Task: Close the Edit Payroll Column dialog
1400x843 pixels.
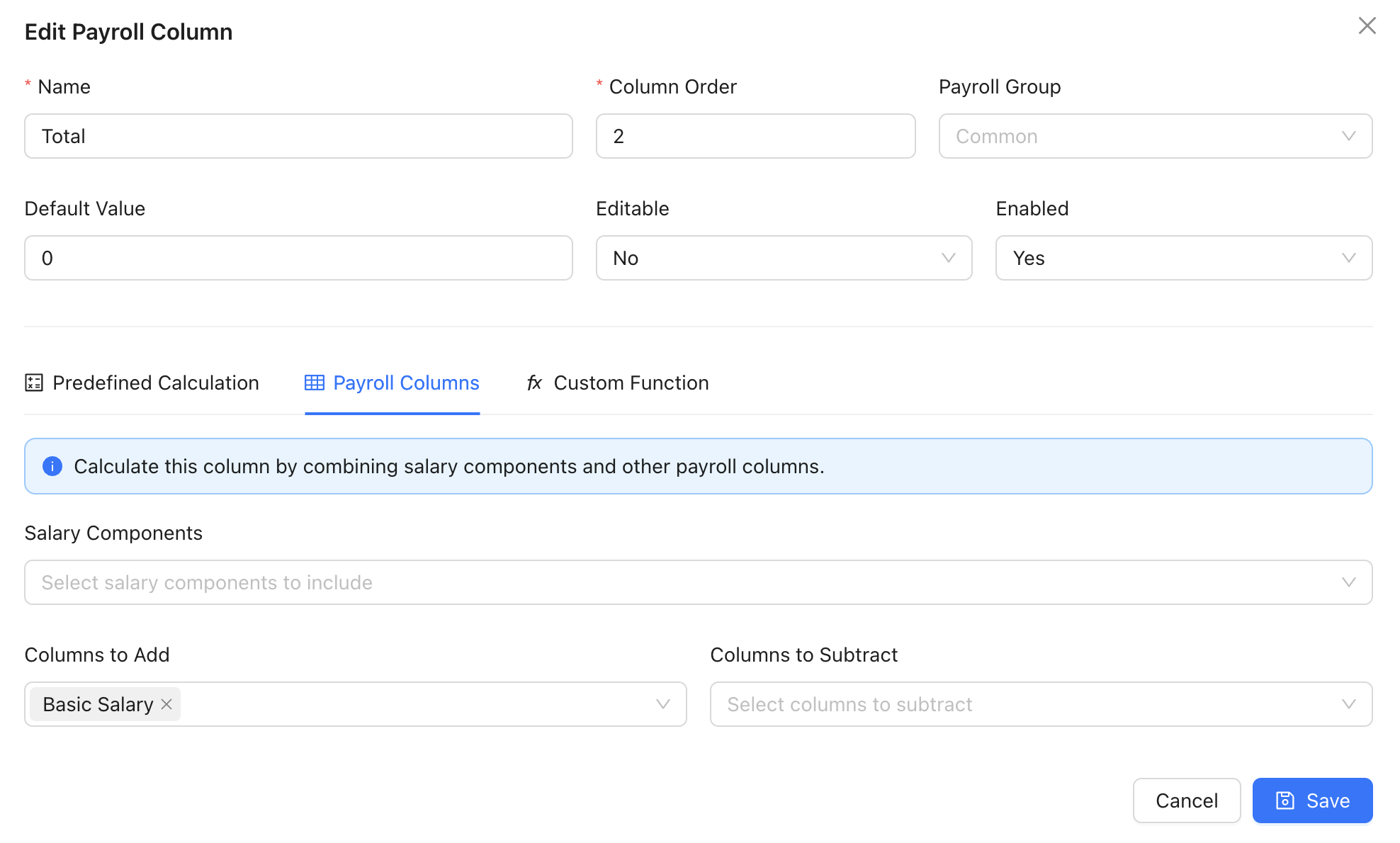Action: click(1367, 26)
